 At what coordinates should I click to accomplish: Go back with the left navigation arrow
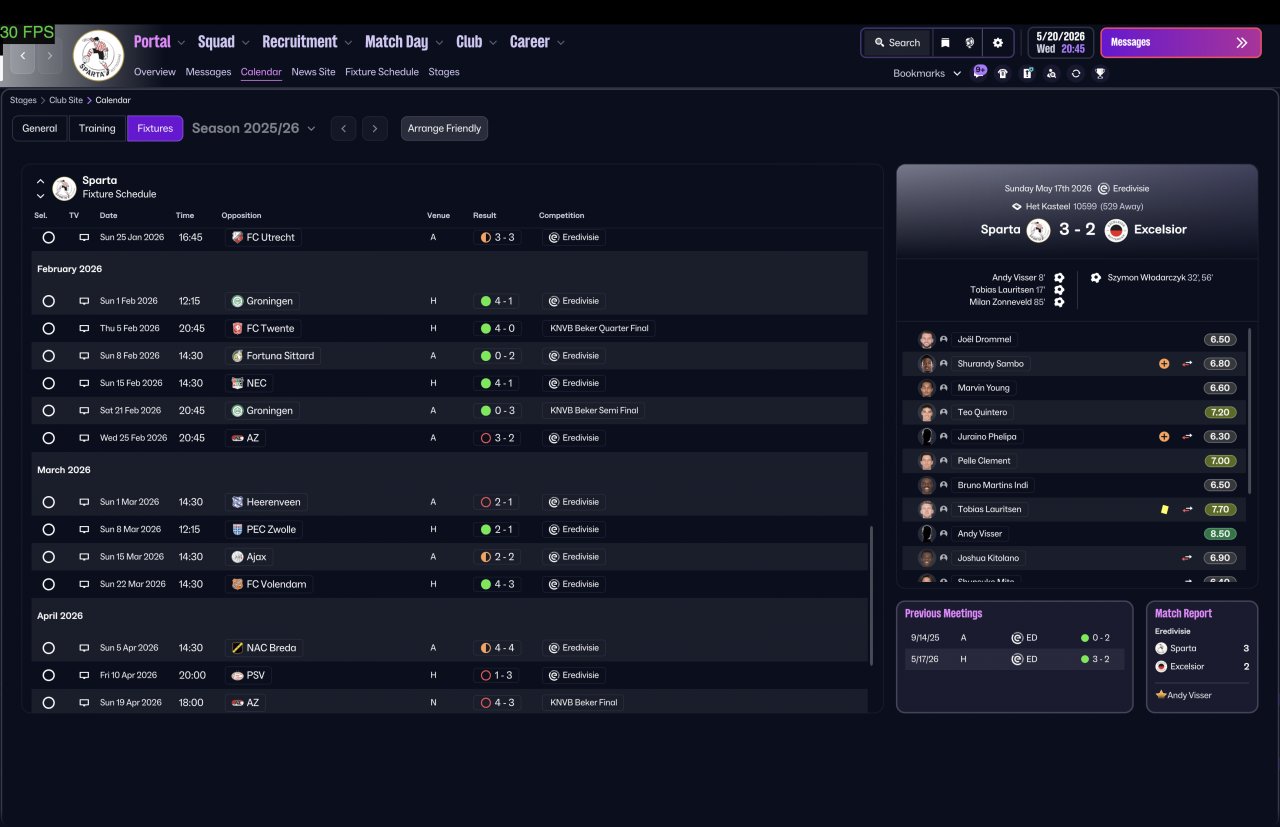click(22, 57)
